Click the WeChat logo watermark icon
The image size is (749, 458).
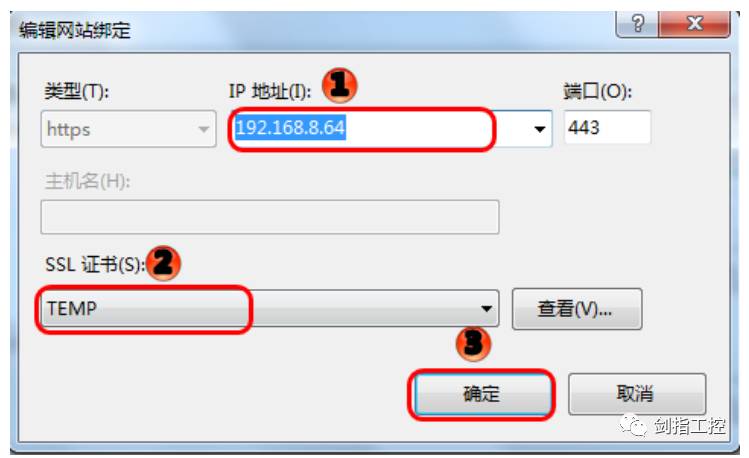633,425
